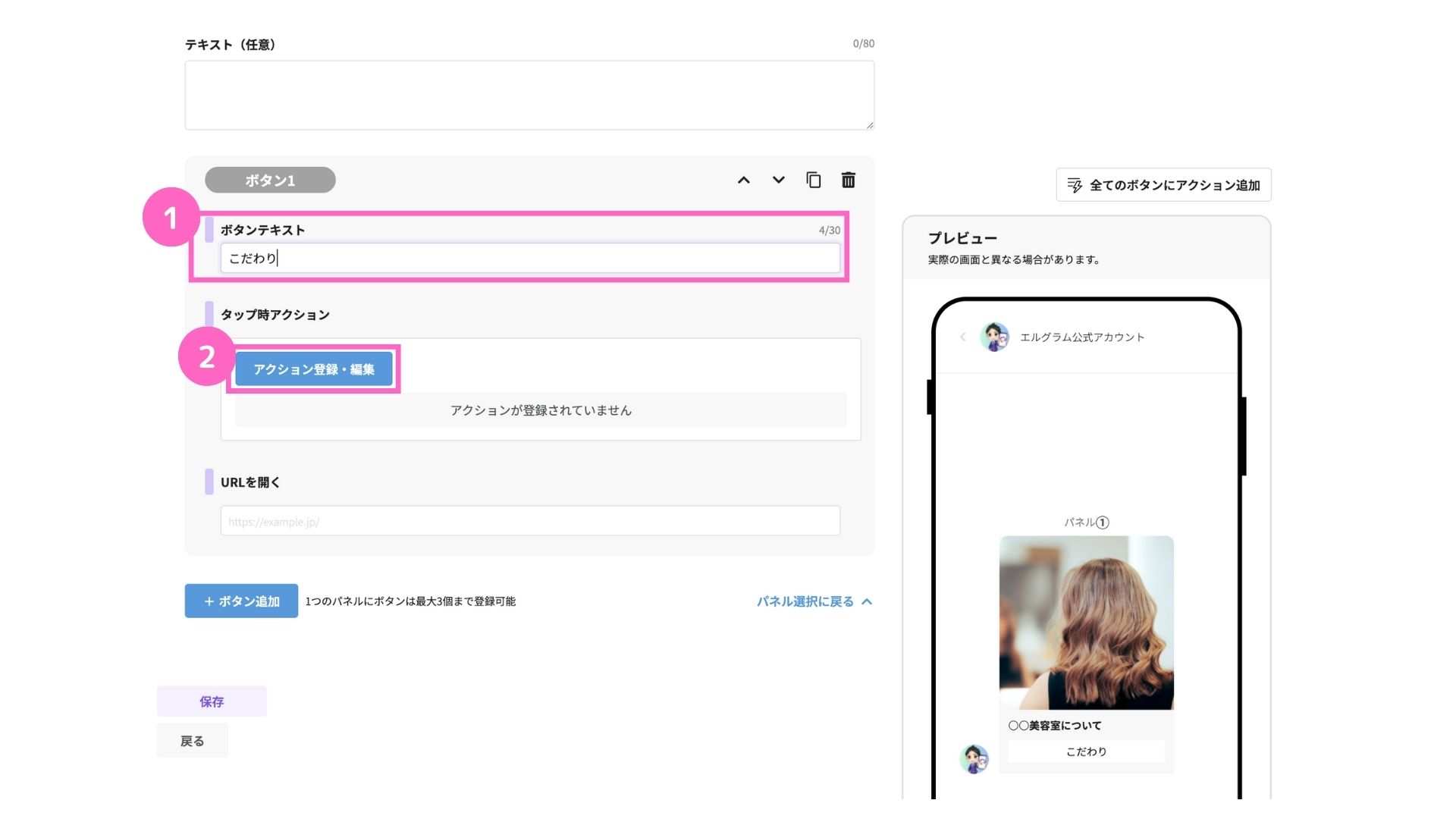Image resolution: width=1456 pixels, height=819 pixels.
Task: Click 1つのパネルにボタンは最大3個まで登録可能 note
Action: pyautogui.click(x=410, y=601)
